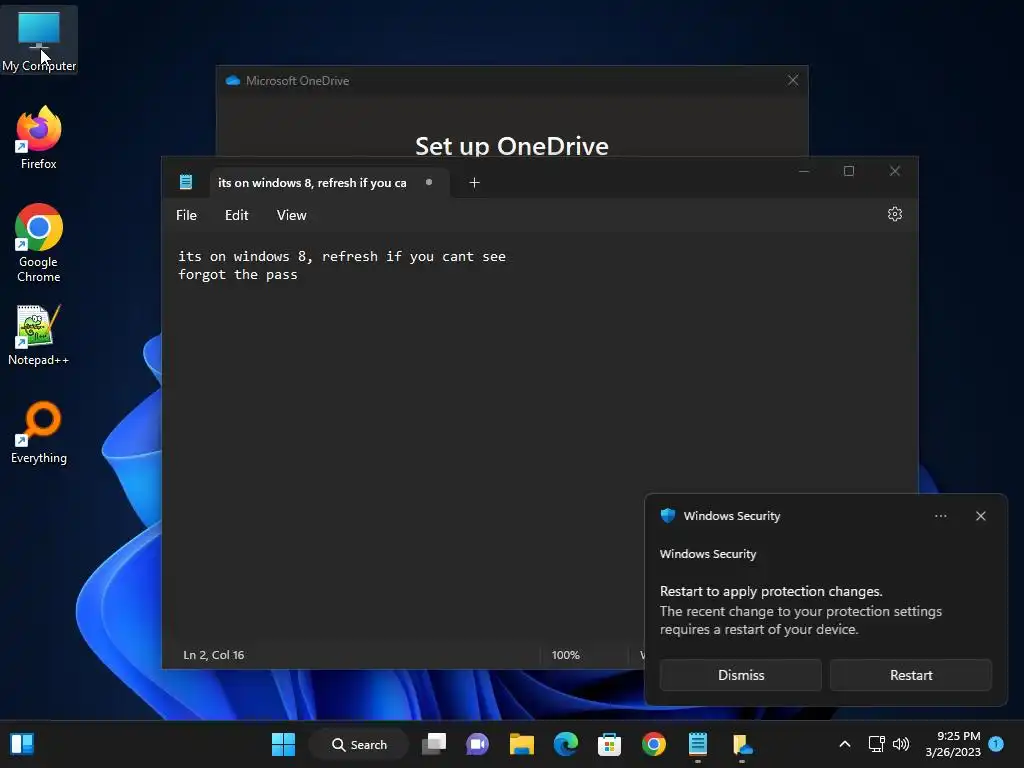Open the volume tray icon
Image resolution: width=1024 pixels, height=768 pixels.
point(901,744)
